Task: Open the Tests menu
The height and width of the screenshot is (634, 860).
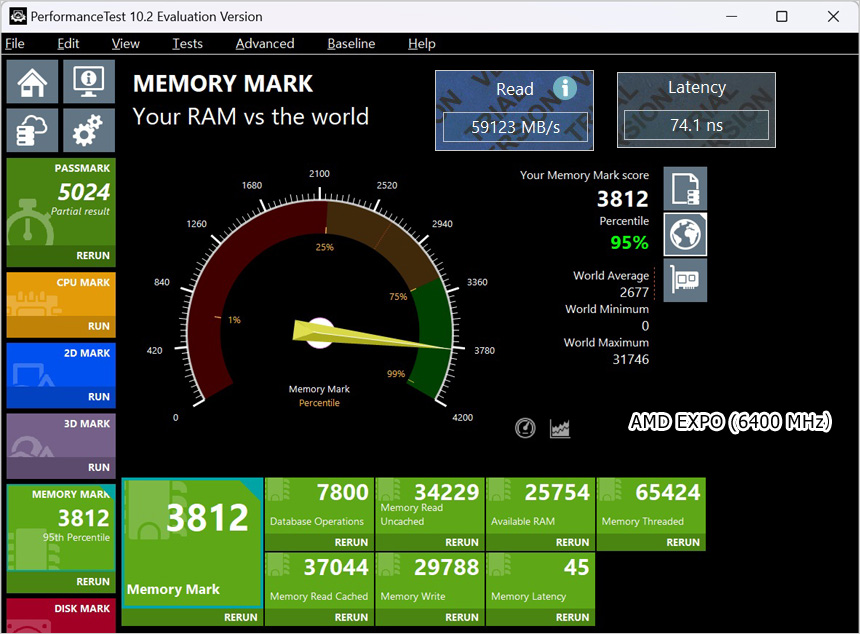Action: point(187,43)
